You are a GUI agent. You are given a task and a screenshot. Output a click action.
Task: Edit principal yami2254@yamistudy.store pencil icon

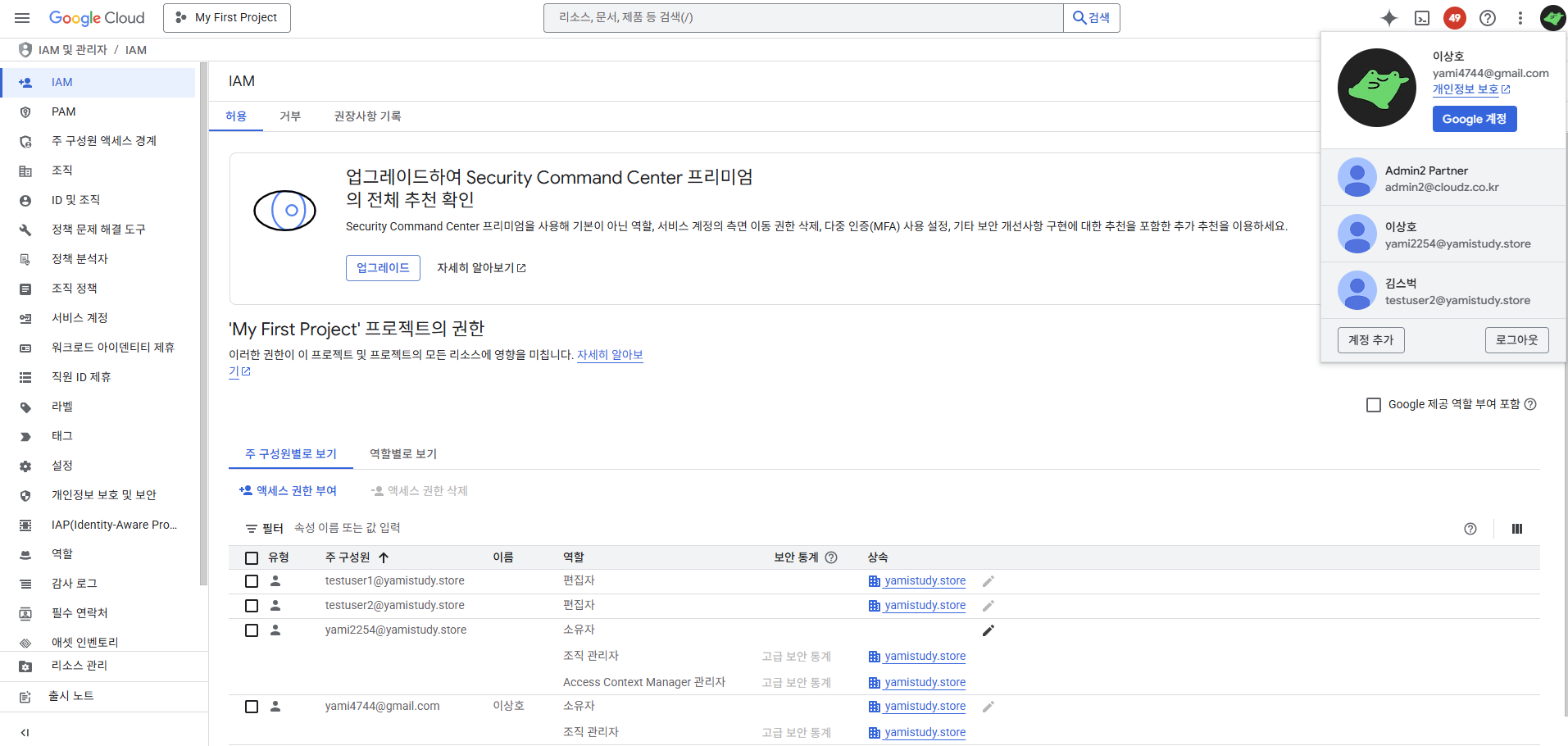[x=989, y=630]
